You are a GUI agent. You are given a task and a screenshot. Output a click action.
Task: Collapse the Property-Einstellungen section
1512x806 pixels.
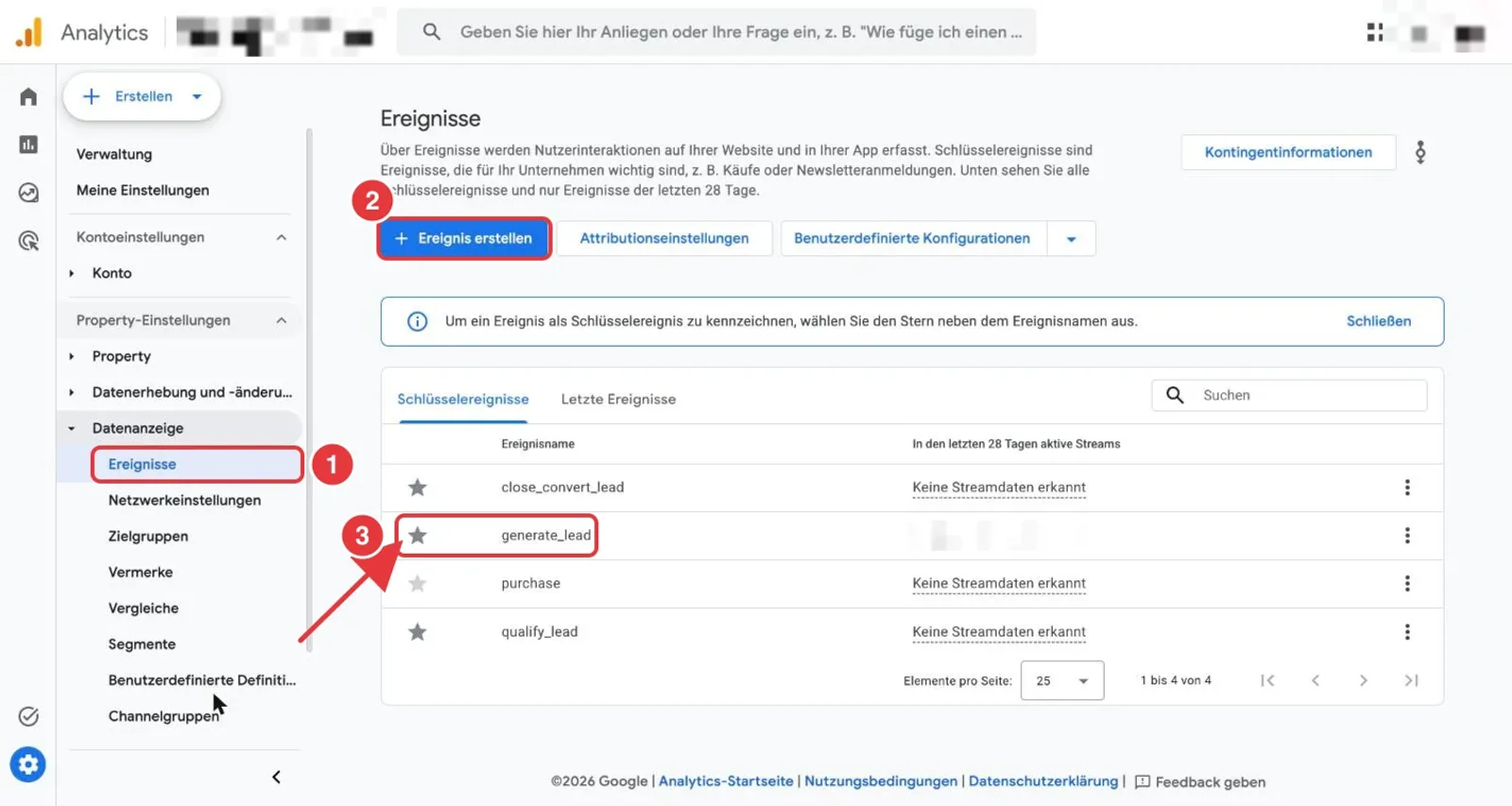pos(282,320)
